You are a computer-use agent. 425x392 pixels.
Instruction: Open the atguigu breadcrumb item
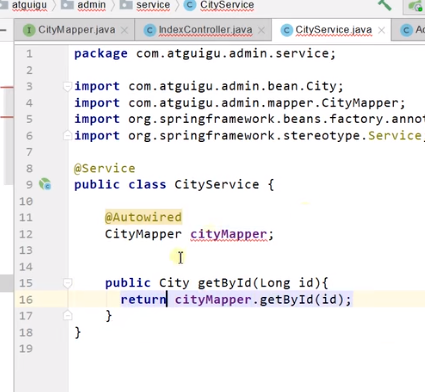pyautogui.click(x=29, y=5)
